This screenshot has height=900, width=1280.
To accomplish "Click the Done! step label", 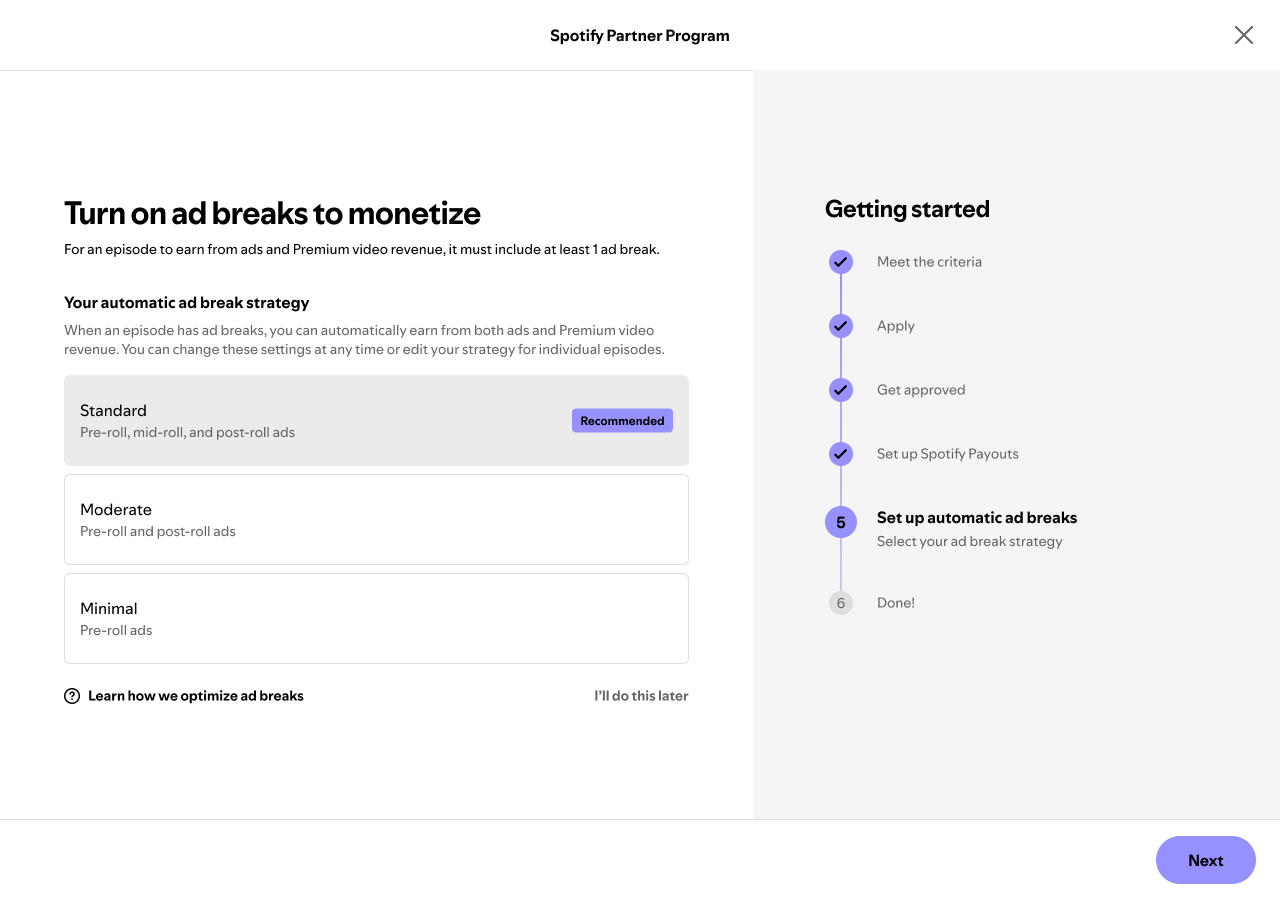I will click(896, 603).
